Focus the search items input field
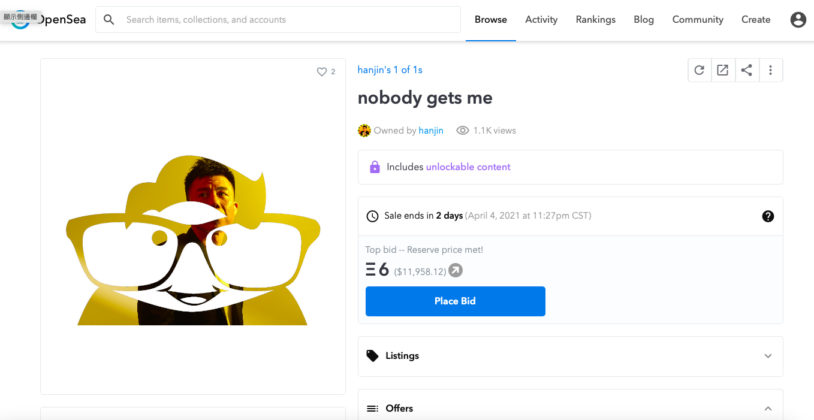The height and width of the screenshot is (420, 814). [x=278, y=20]
